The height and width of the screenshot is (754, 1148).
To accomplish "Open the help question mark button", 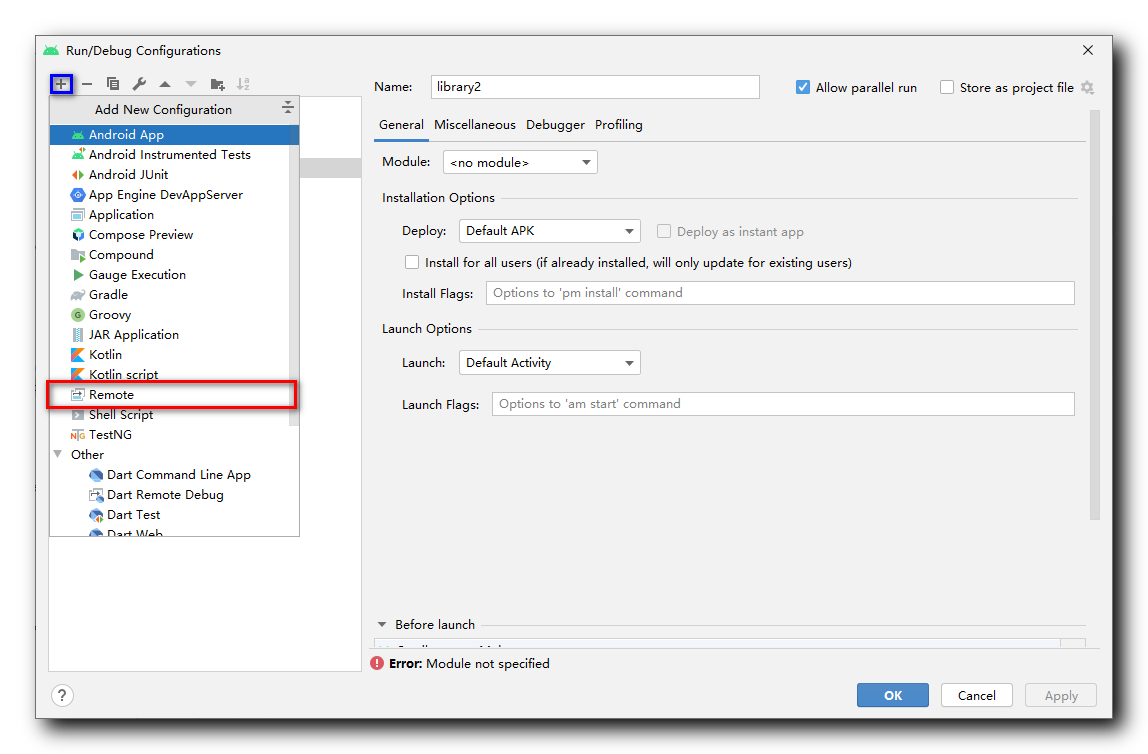I will pyautogui.click(x=62, y=695).
